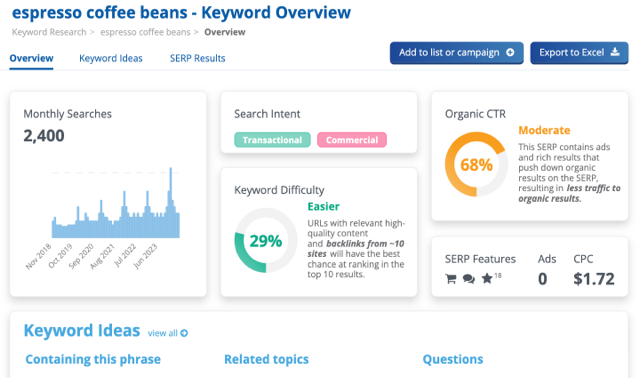Click the Commercial intent badge
The image size is (640, 378).
point(352,140)
